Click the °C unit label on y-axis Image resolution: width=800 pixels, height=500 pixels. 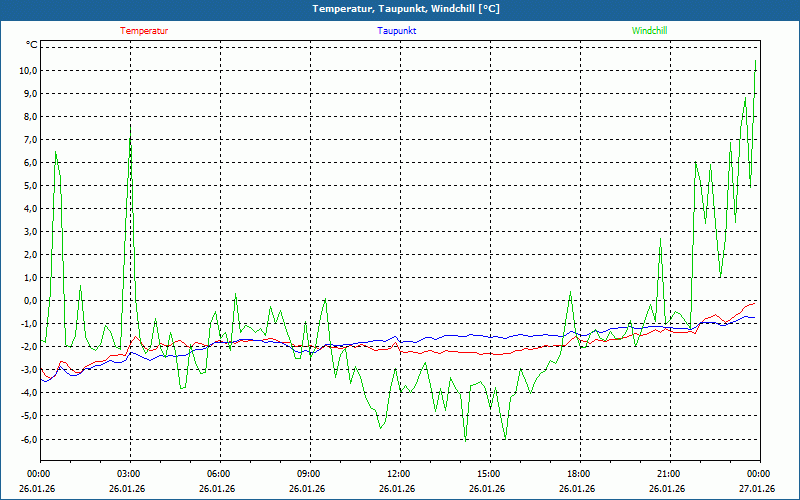coord(32,45)
